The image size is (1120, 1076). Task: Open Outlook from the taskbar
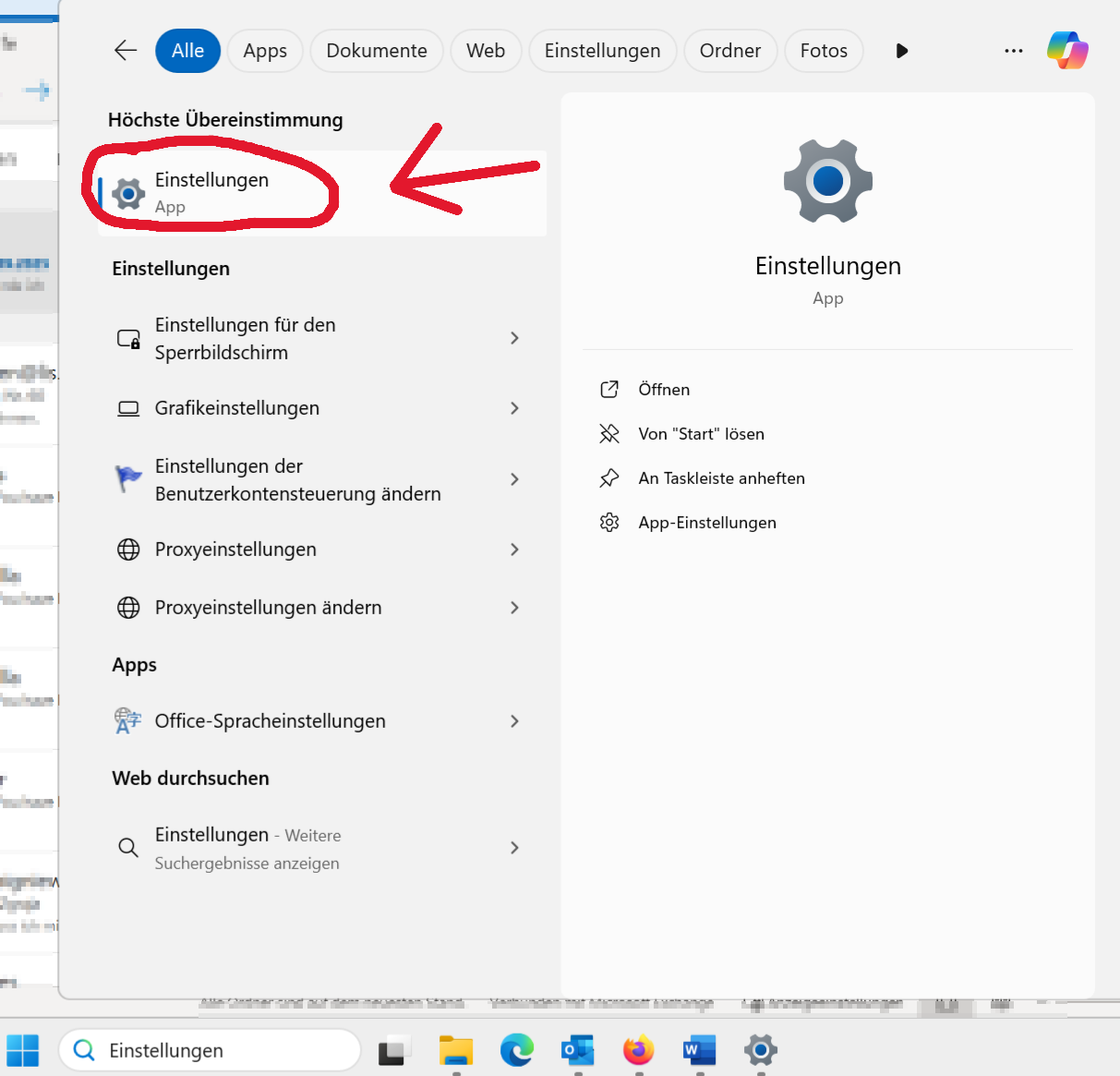coord(577,1050)
